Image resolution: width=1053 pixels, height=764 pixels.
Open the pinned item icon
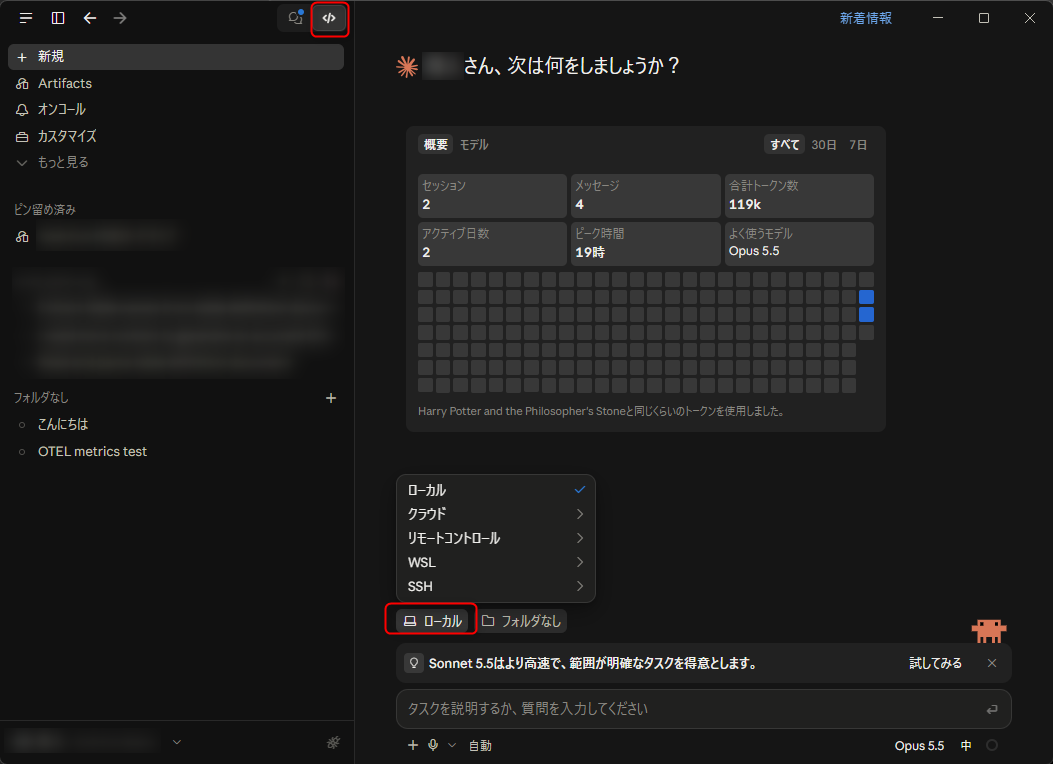click(22, 236)
